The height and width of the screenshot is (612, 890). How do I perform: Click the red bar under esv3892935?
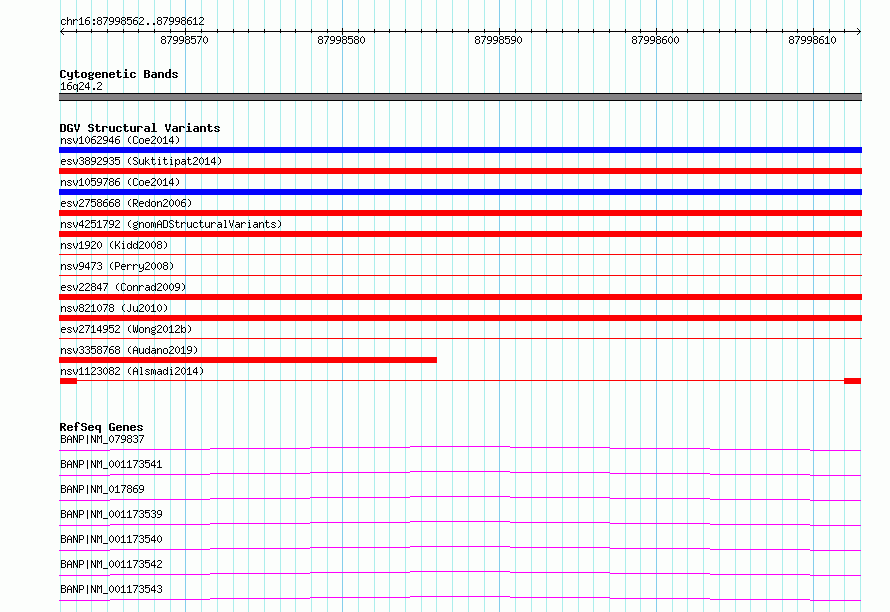(x=460, y=171)
